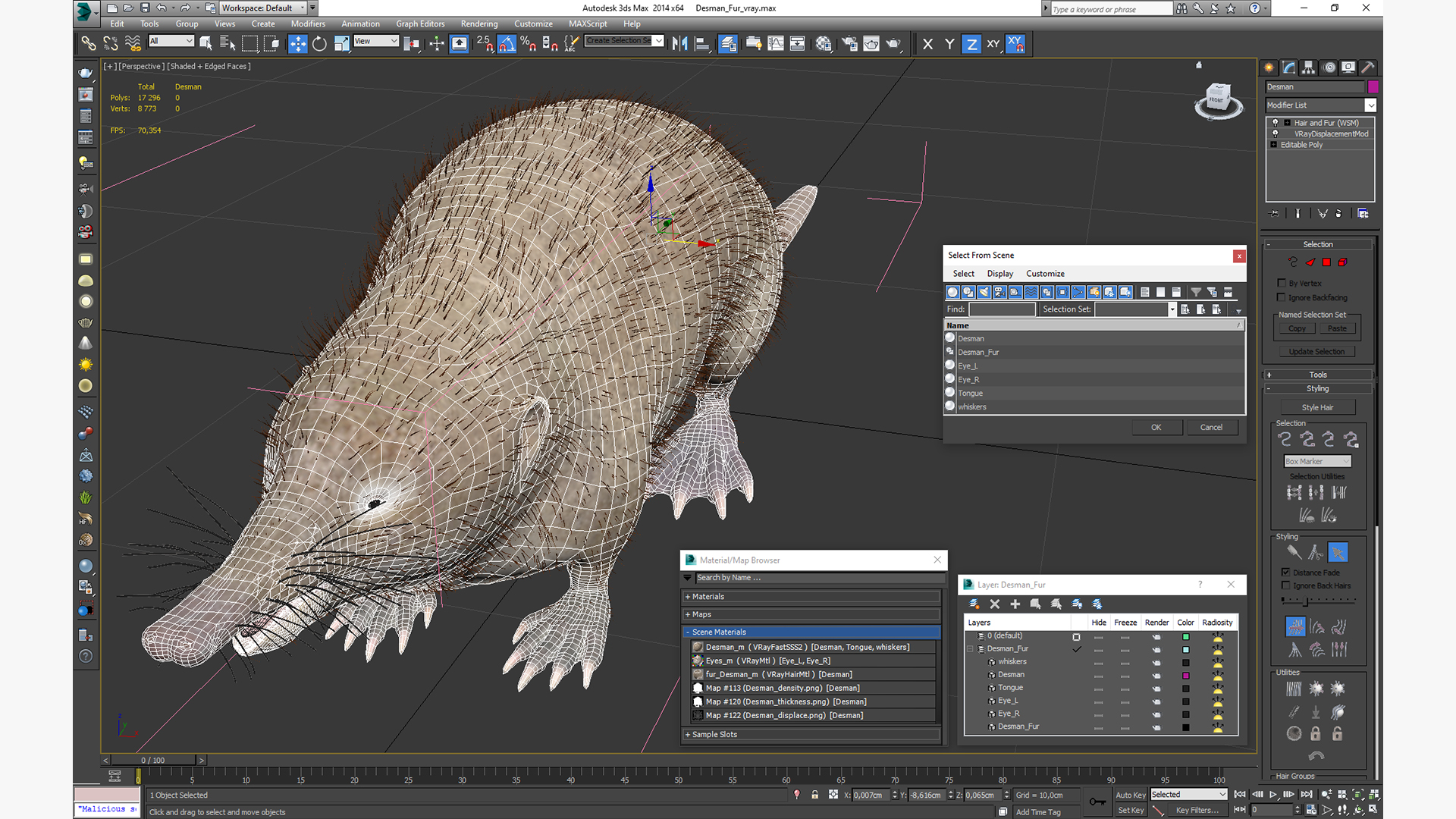Open Select by Name from main toolbar
The width and height of the screenshot is (1456, 819).
pyautogui.click(x=227, y=44)
